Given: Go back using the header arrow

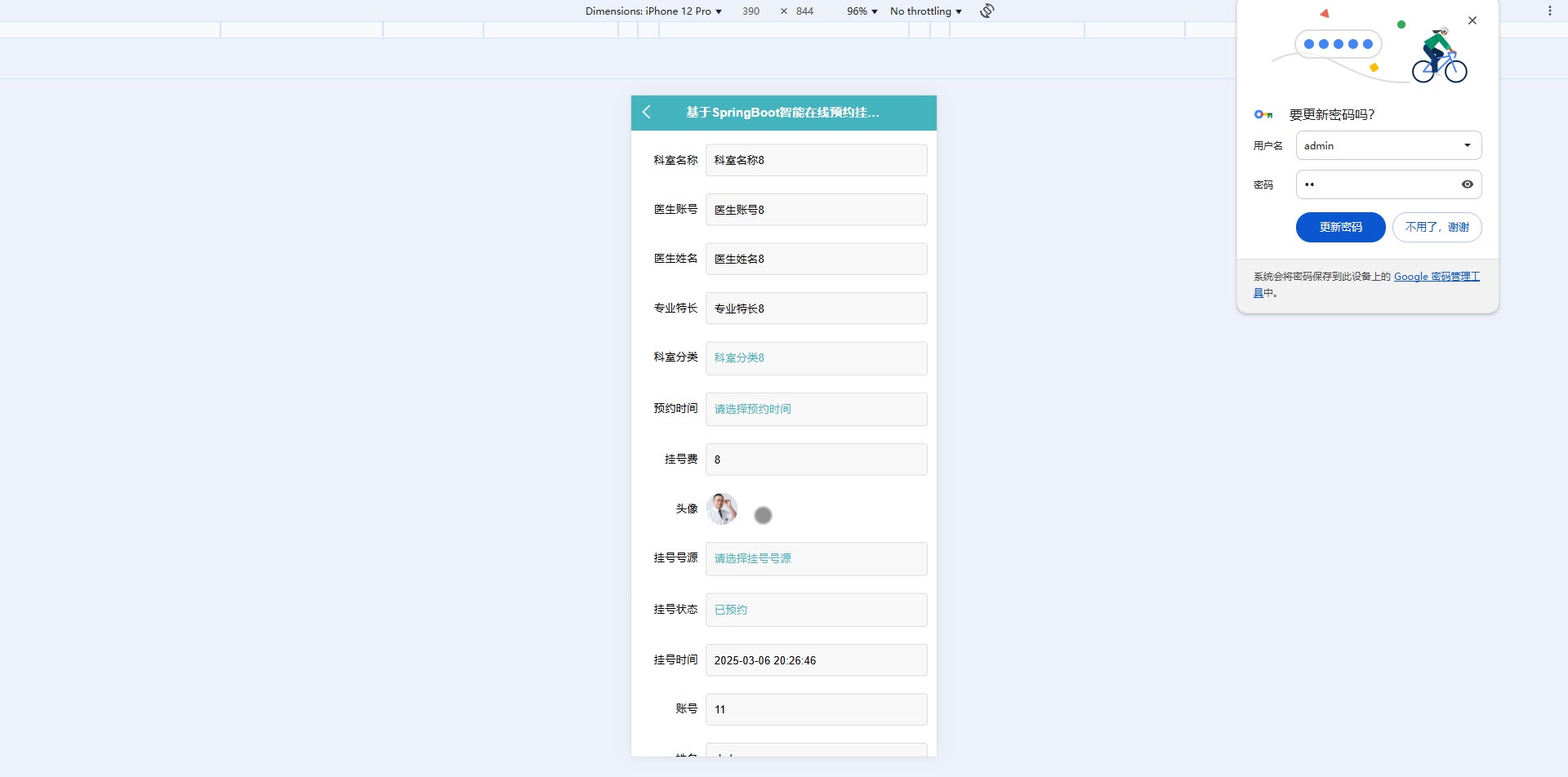Looking at the screenshot, I should click(x=647, y=113).
